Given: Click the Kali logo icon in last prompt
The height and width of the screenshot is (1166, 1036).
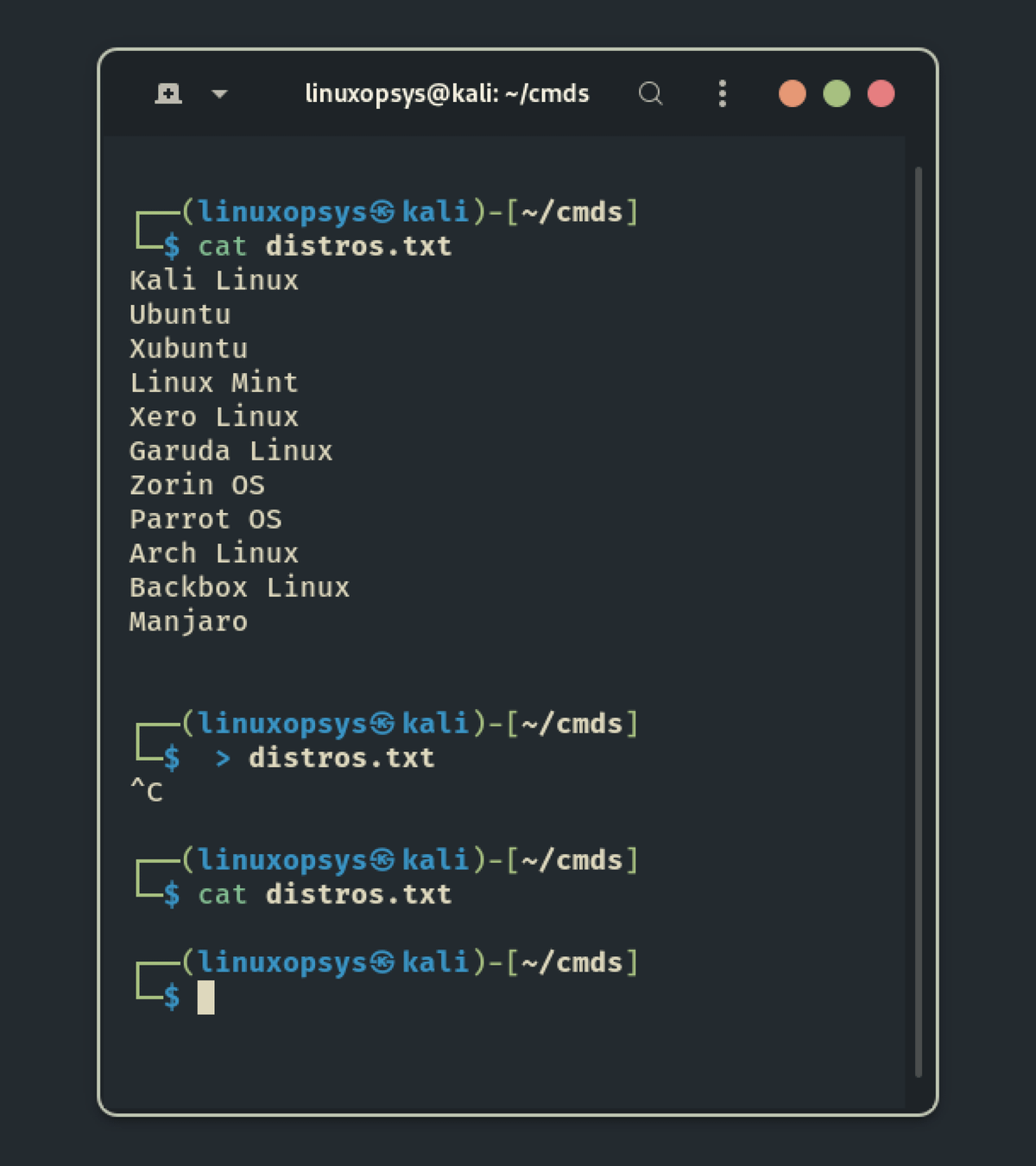Looking at the screenshot, I should pos(382,962).
